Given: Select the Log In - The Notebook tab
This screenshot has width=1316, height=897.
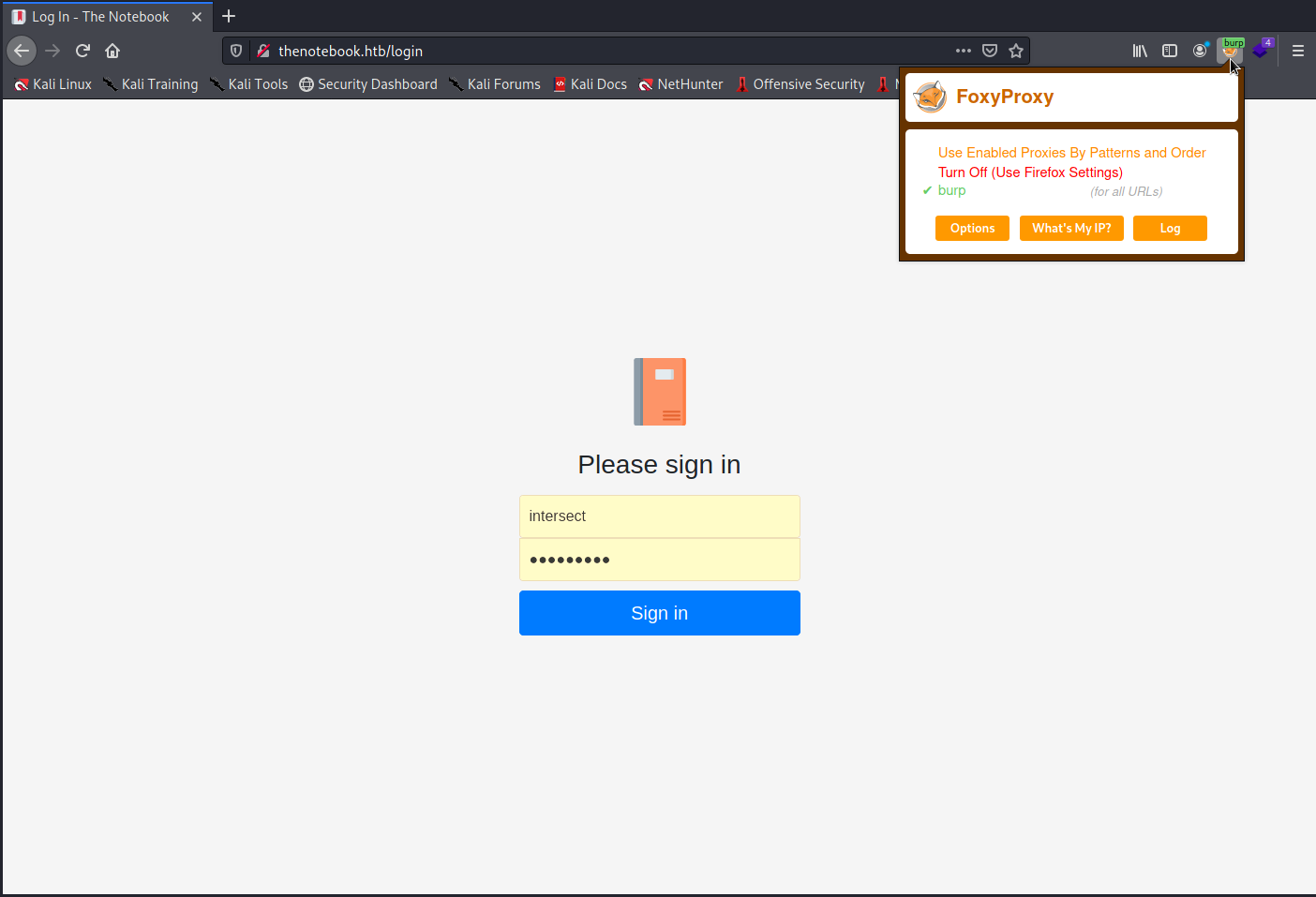Looking at the screenshot, I should tap(108, 17).
